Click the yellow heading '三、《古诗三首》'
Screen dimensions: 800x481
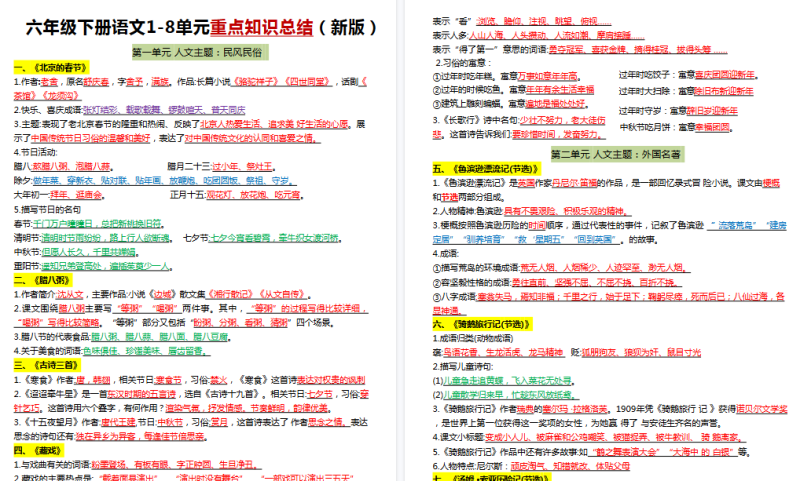(47, 365)
